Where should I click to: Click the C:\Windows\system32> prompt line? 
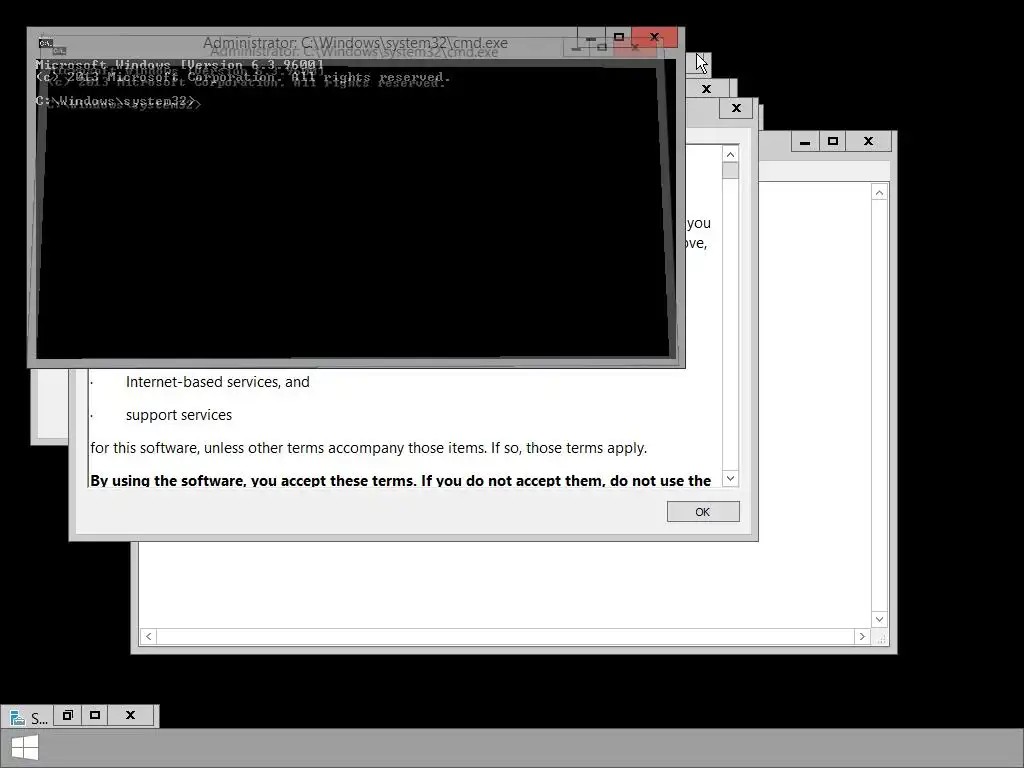pyautogui.click(x=117, y=101)
